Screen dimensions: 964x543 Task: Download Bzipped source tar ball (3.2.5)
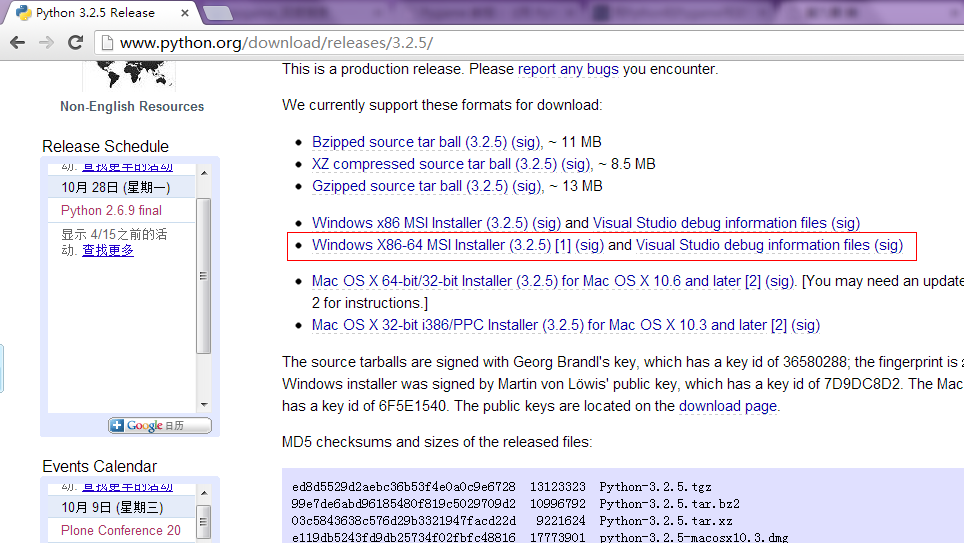tap(409, 142)
